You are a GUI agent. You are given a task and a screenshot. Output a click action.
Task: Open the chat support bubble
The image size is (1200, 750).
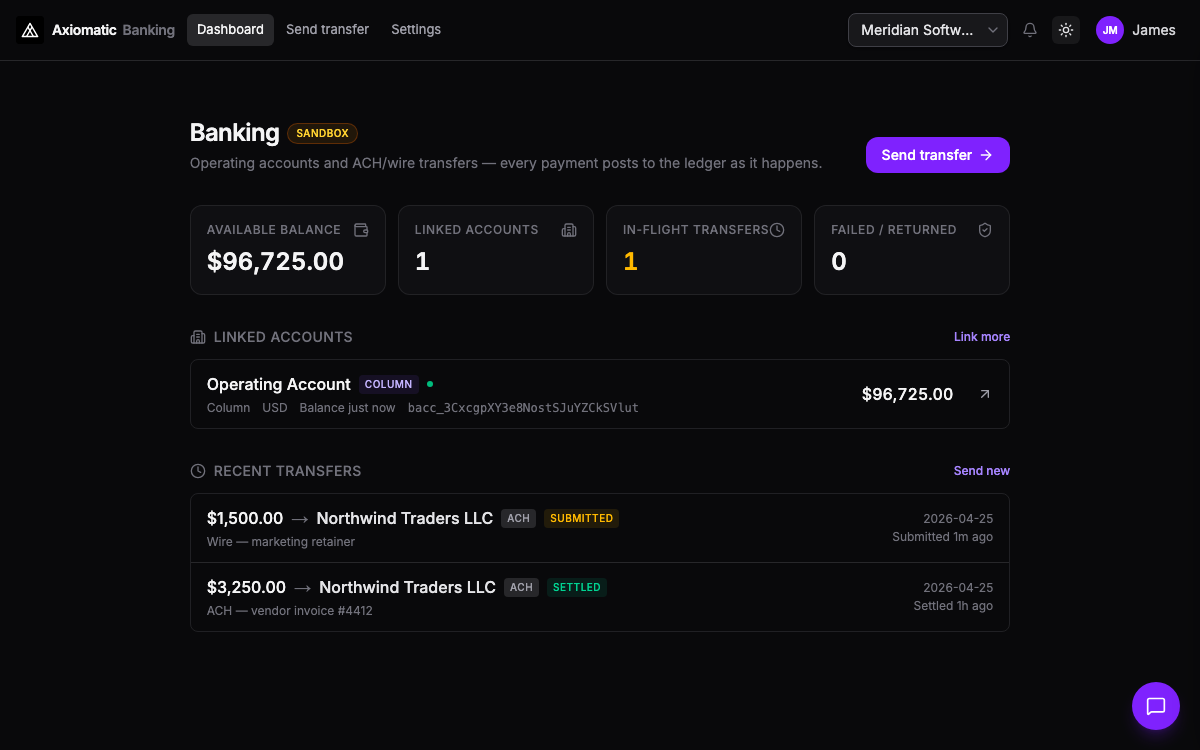pyautogui.click(x=1156, y=706)
